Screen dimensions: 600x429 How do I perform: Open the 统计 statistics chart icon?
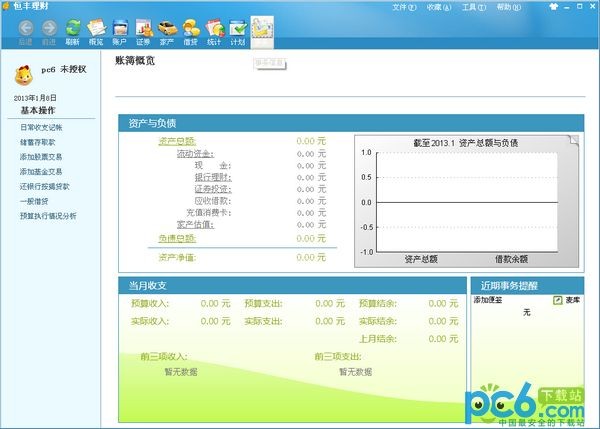pos(215,28)
